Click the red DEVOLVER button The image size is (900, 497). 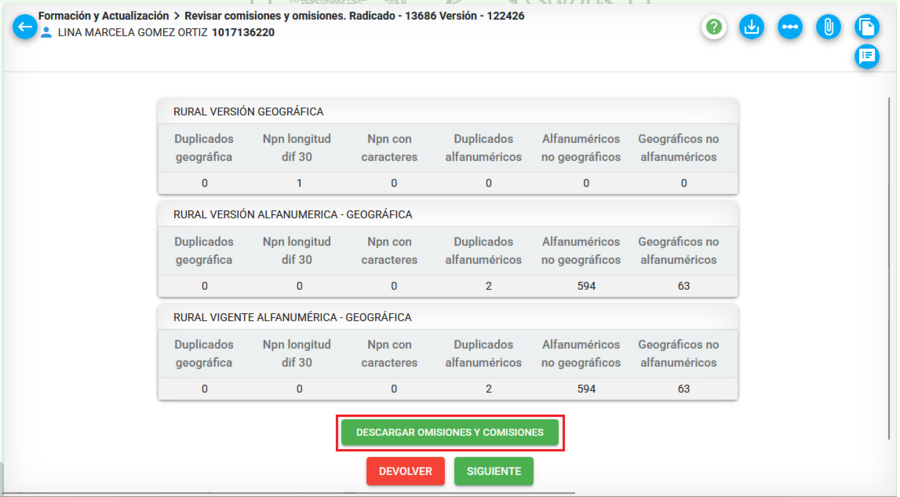(x=405, y=471)
